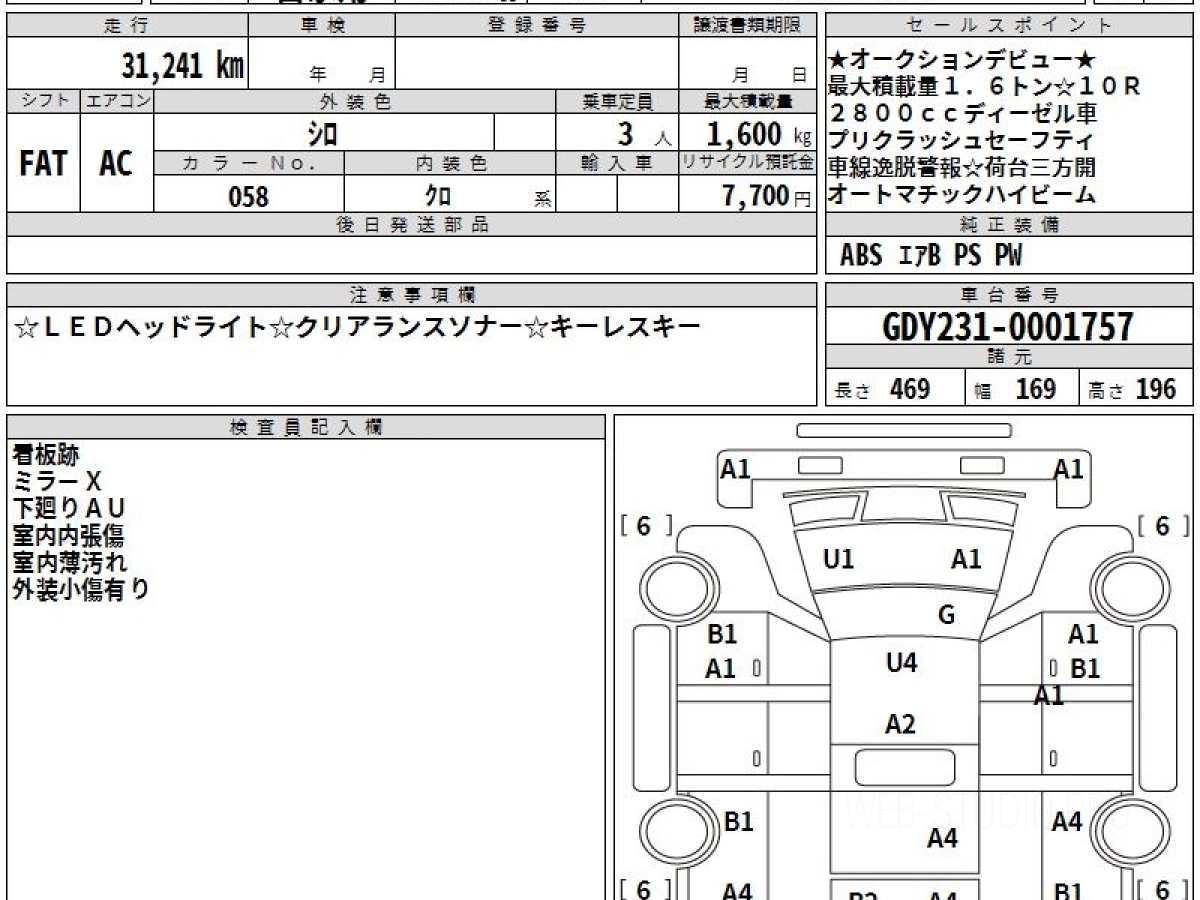Select the オートマチックハイビーム line
1200x900 pixels.
[962, 195]
